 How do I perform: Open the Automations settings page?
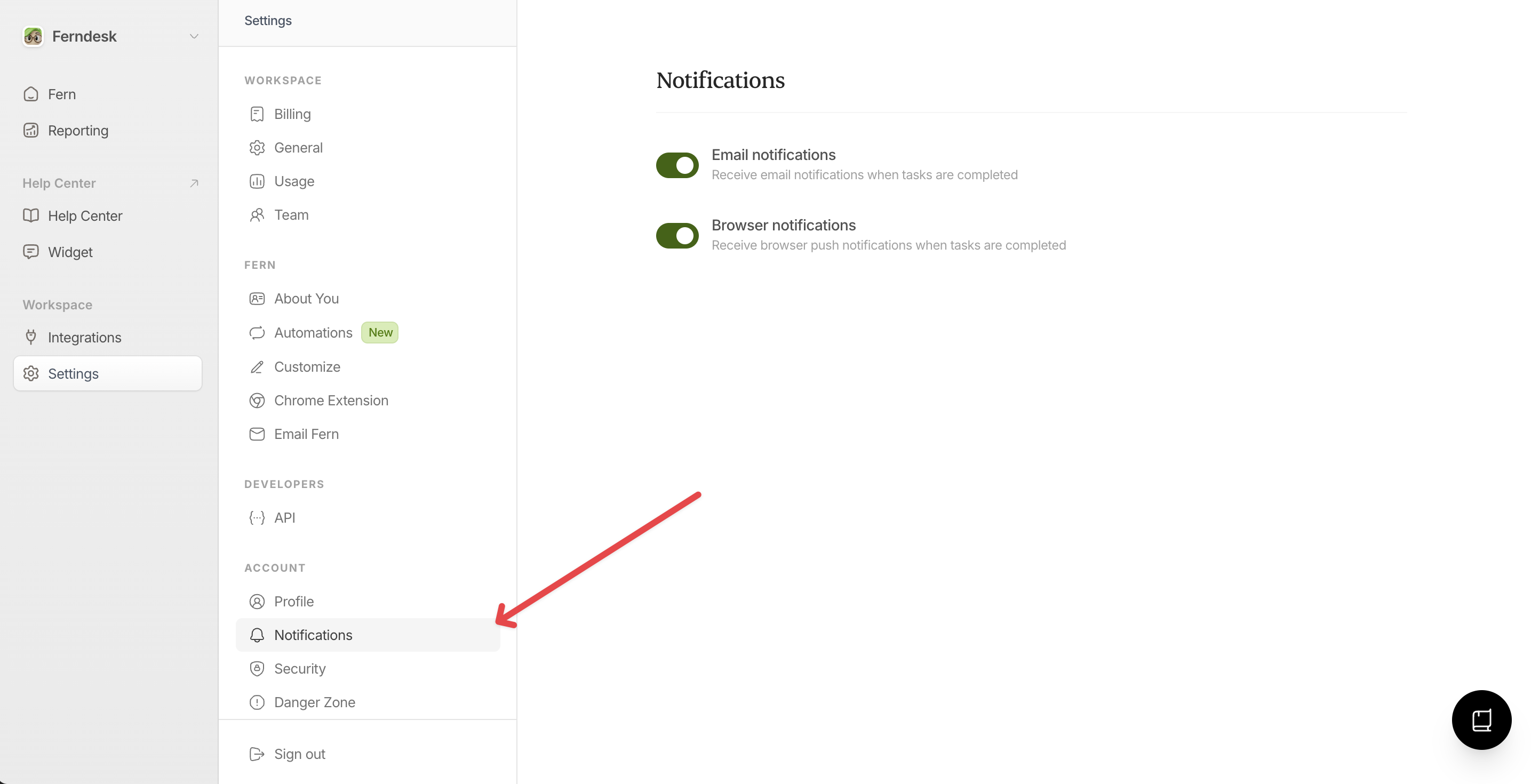(313, 333)
